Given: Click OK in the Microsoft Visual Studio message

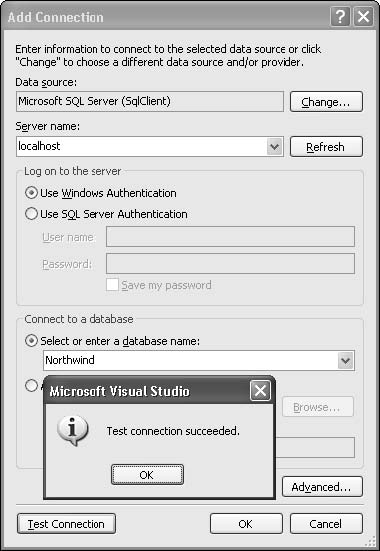Looking at the screenshot, I should [x=147, y=475].
